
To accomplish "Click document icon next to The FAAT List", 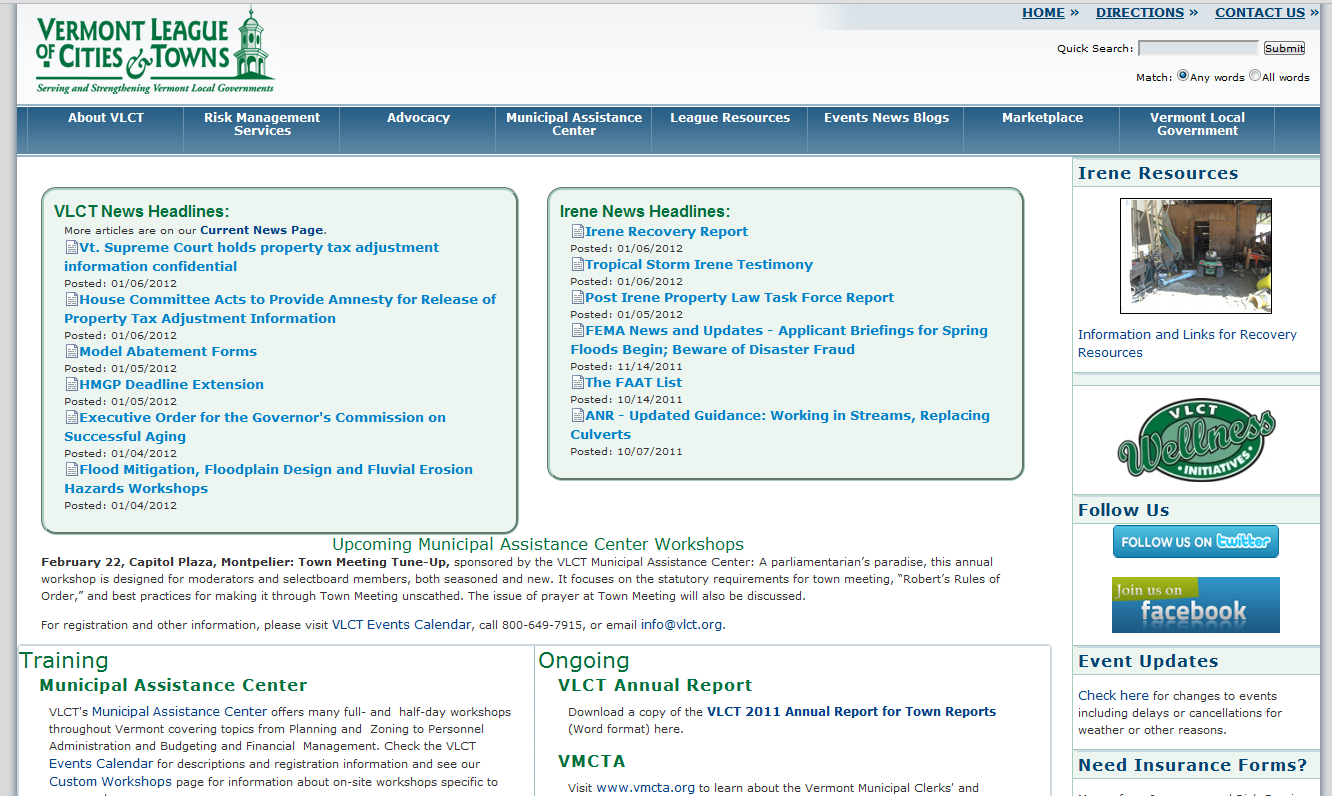I will coord(577,382).
